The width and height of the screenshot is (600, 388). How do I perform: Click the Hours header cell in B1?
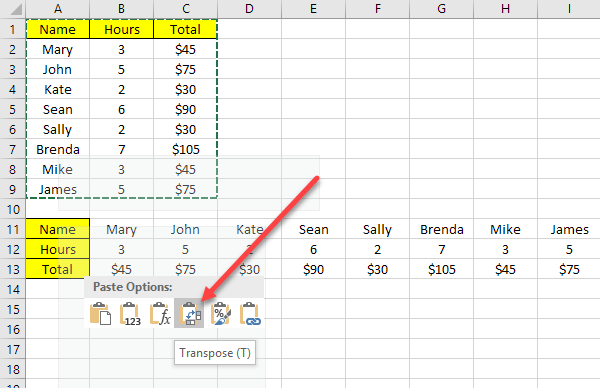pyautogui.click(x=122, y=29)
